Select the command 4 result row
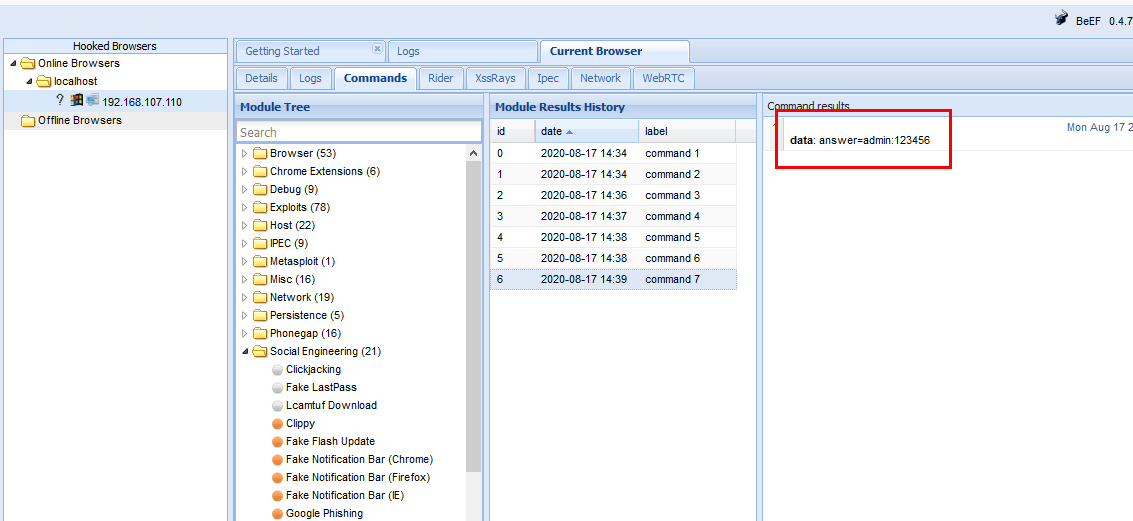Image resolution: width=1133 pixels, height=521 pixels. [613, 216]
